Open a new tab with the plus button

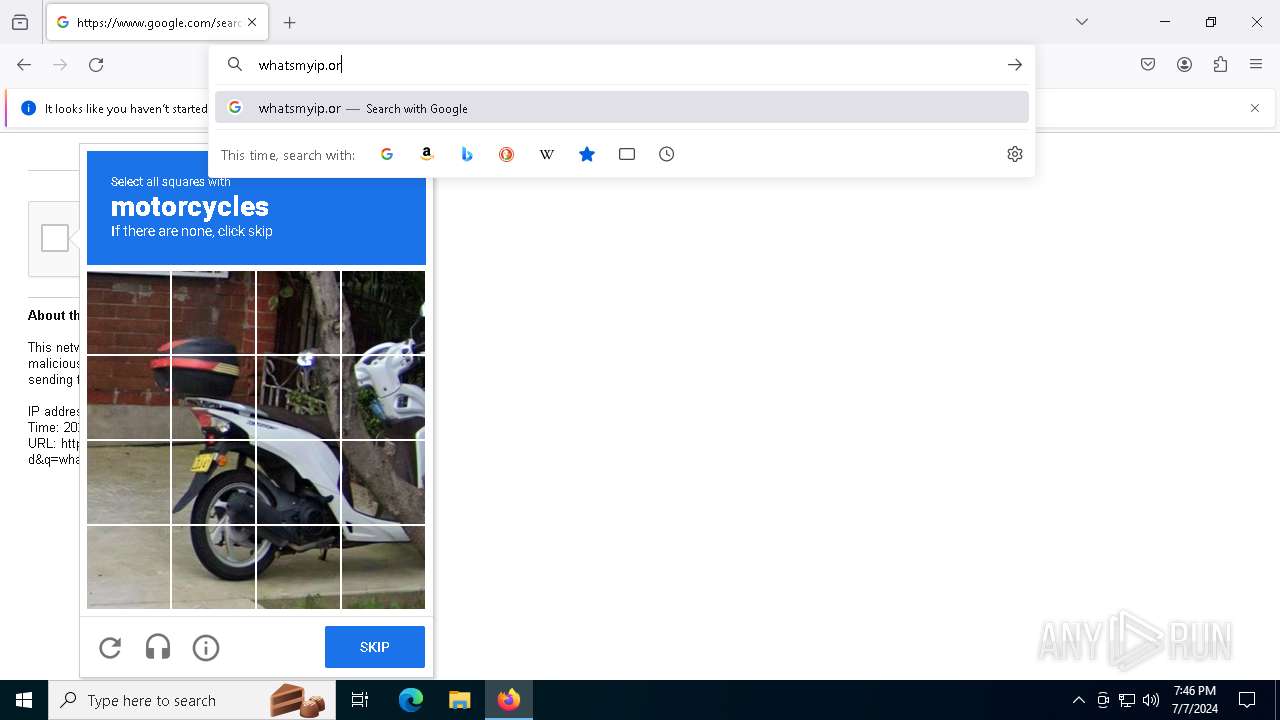pos(290,22)
